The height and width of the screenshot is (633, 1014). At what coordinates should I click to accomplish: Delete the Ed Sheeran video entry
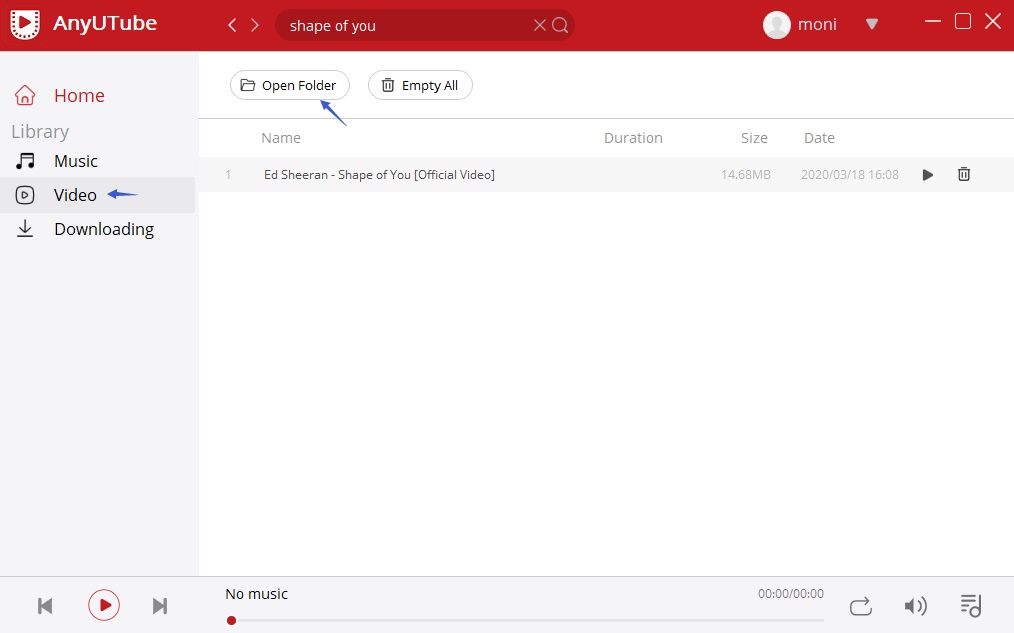pos(964,174)
